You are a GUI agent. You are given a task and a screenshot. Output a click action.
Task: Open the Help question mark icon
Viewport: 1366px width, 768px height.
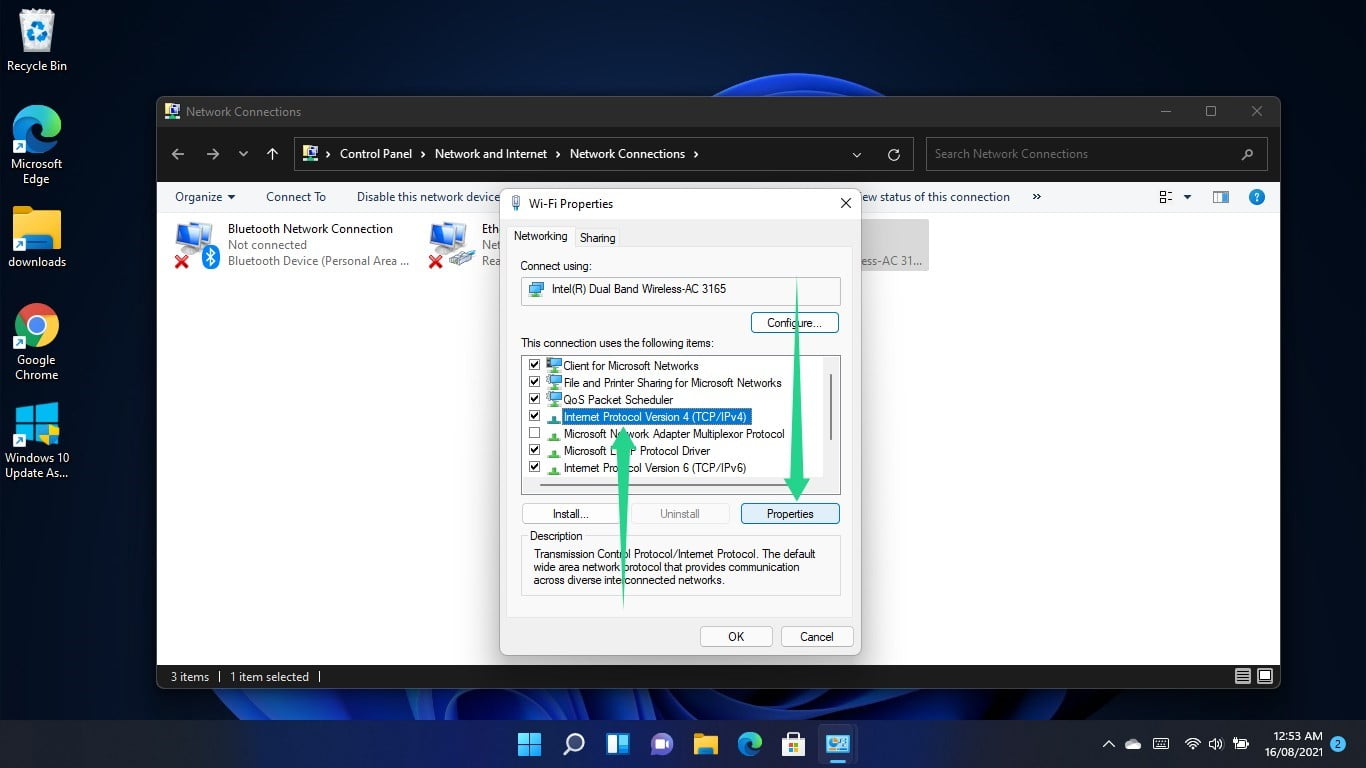click(x=1257, y=197)
